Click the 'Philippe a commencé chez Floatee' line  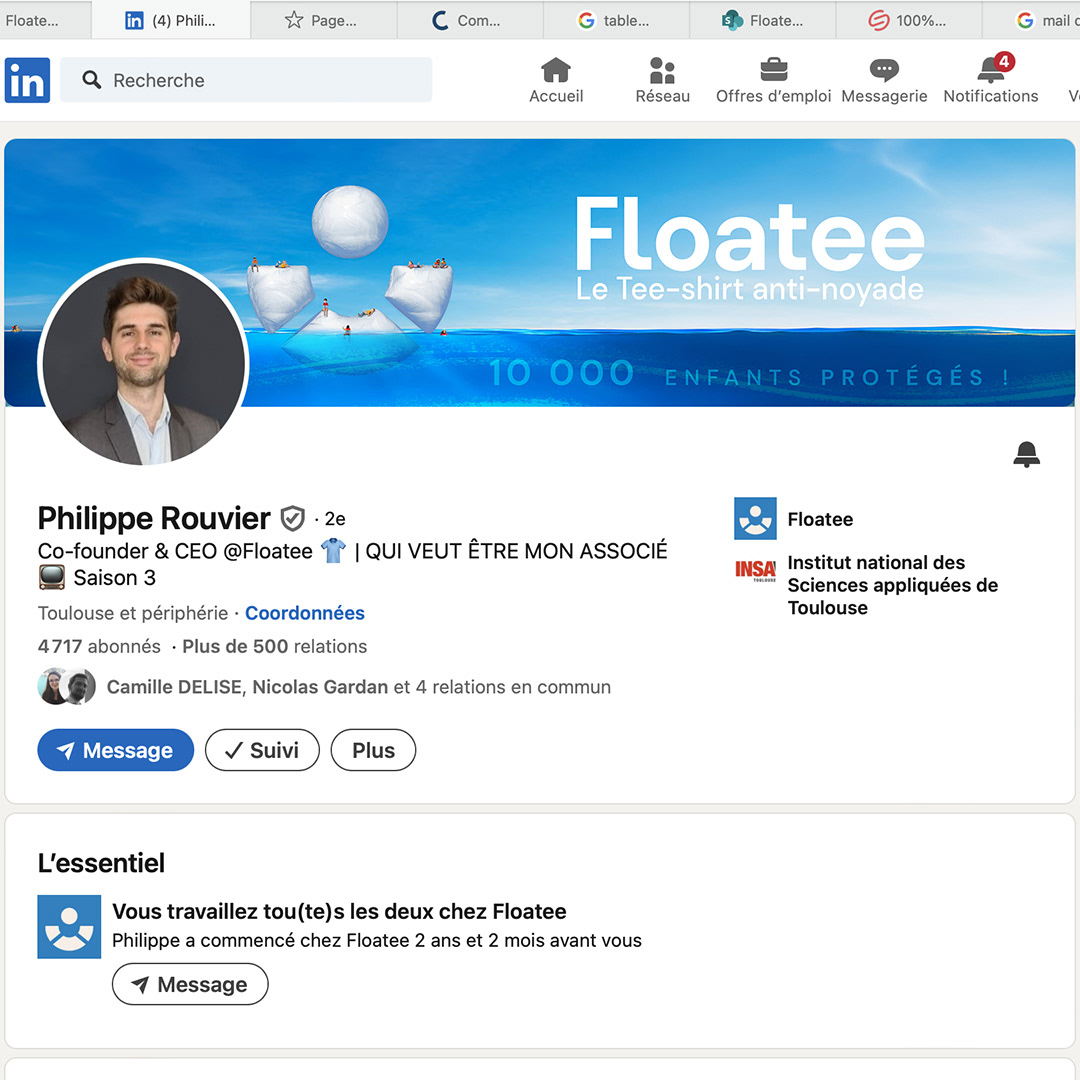(x=377, y=940)
